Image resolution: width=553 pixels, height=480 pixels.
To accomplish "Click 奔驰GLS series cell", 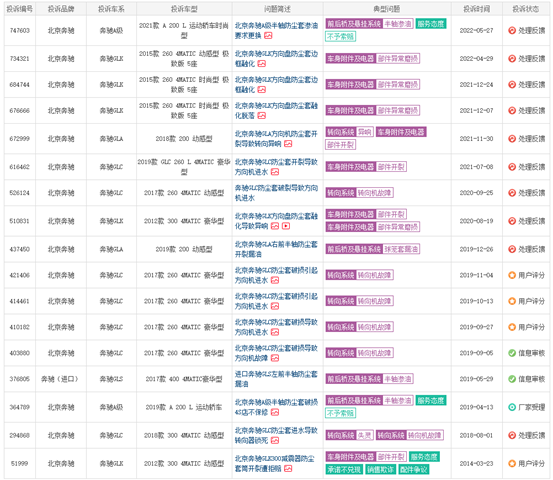I will (111, 379).
